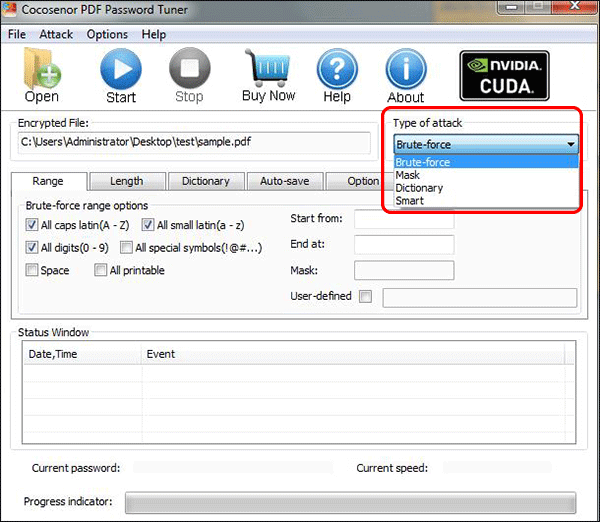Enable All special symbols checkbox

[x=126, y=247]
